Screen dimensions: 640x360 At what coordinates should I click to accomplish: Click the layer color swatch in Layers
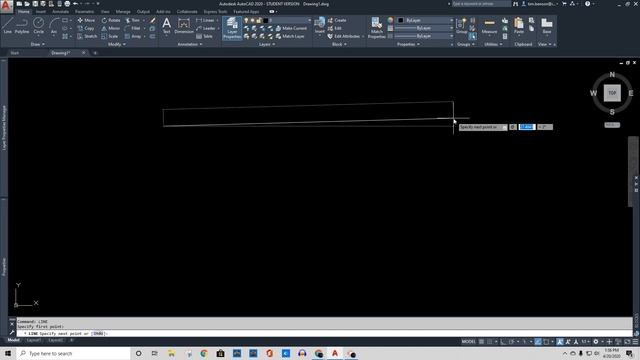coord(265,20)
